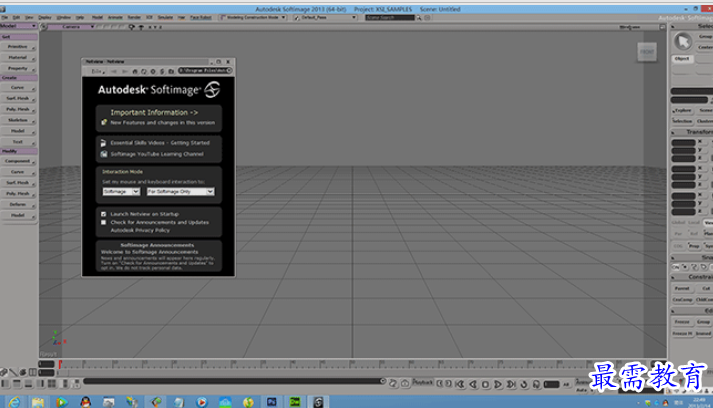Open Photoshop from the taskbar
The width and height of the screenshot is (713, 408).
tap(271, 402)
